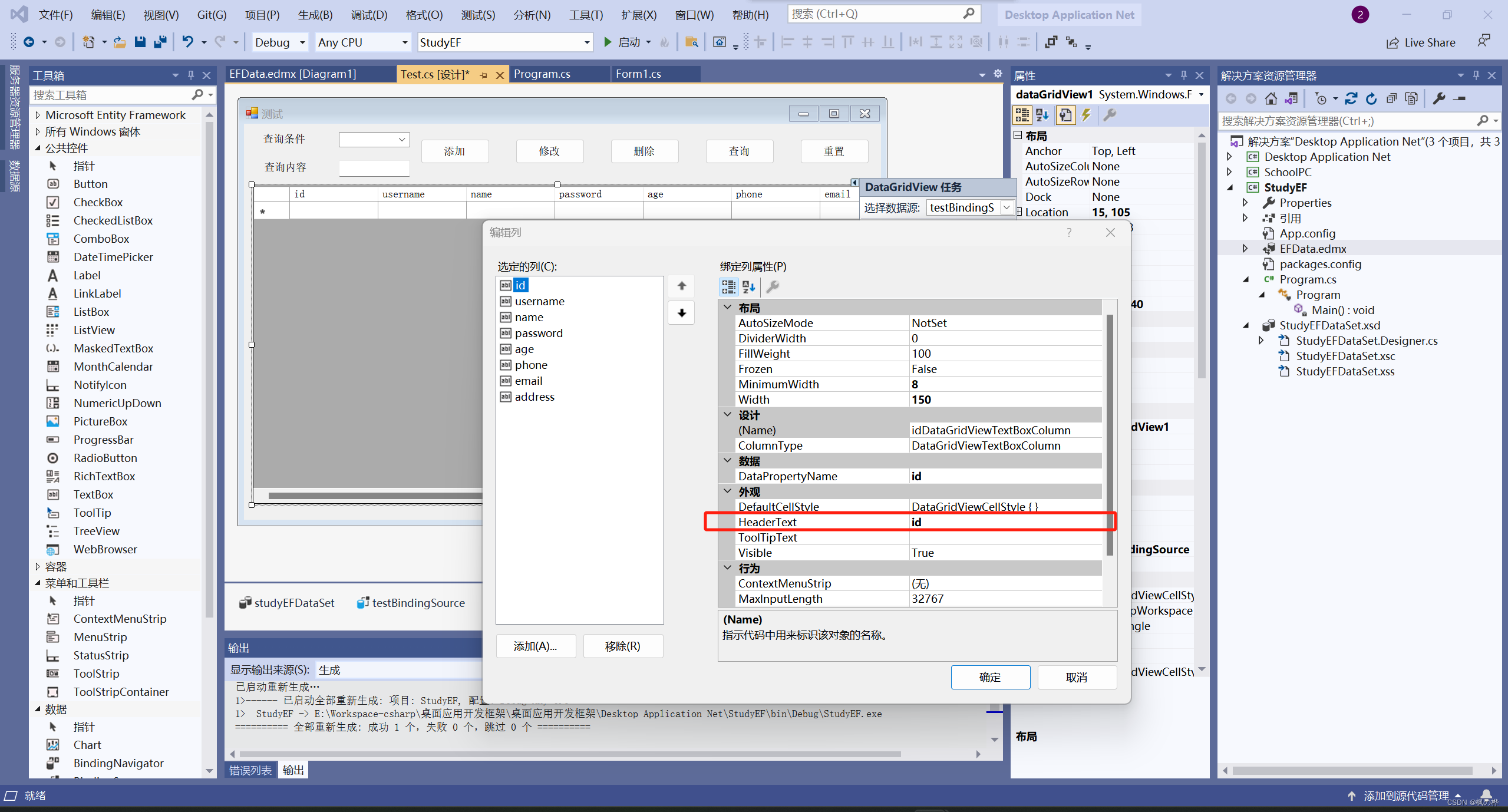Click the Undo toolbar icon
Viewport: 1508px width, 812px height.
pos(187,42)
